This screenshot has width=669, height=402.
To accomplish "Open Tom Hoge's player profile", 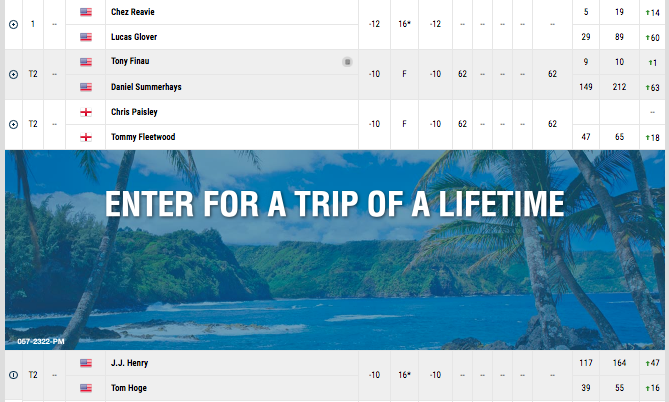I will pos(129,388).
